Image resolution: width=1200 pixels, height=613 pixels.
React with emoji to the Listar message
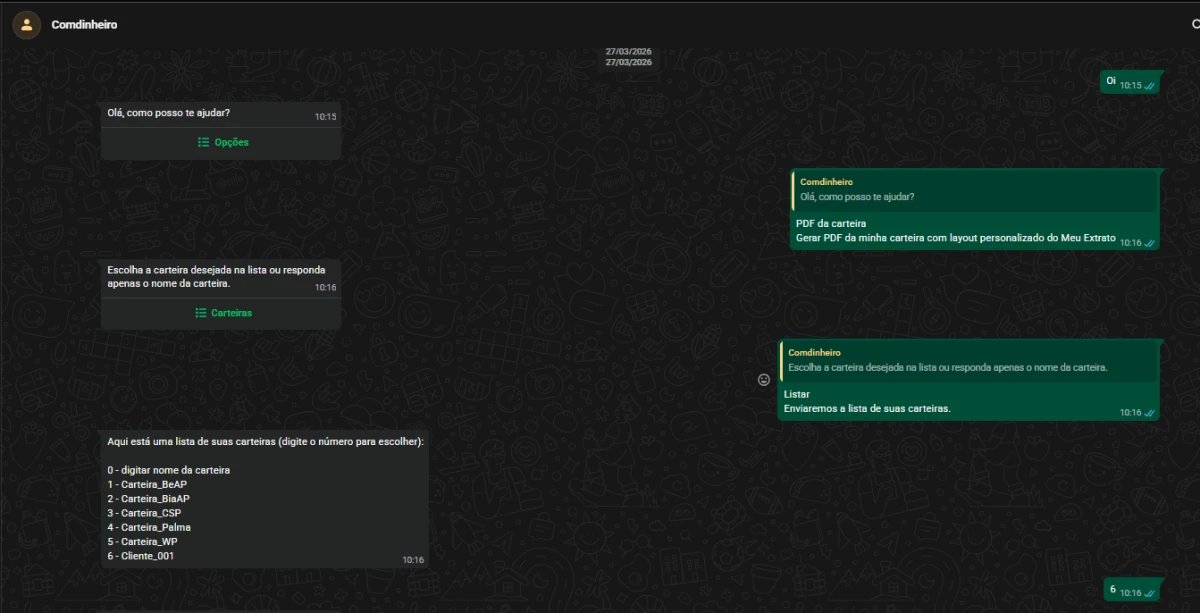coord(764,380)
